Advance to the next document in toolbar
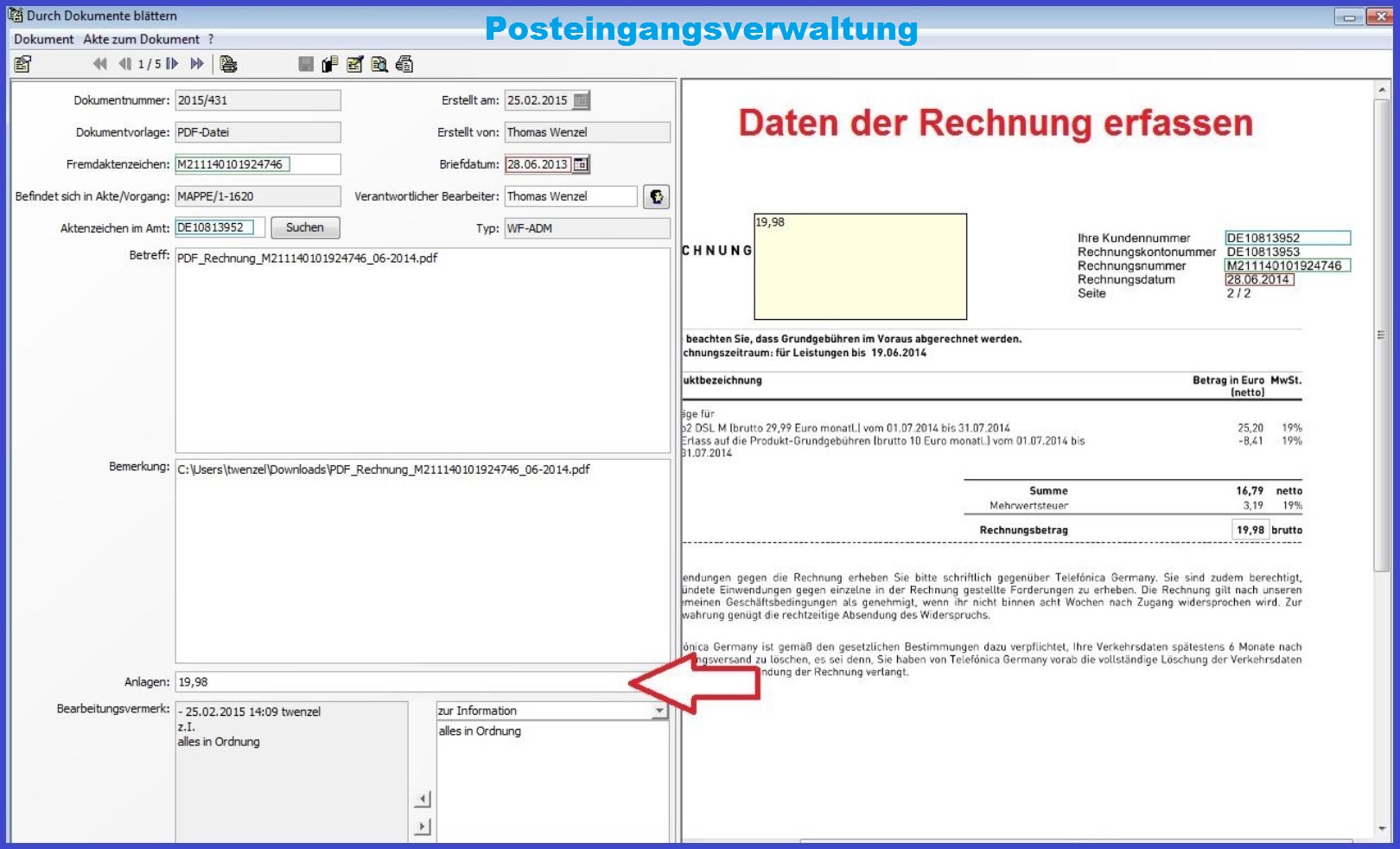 [172, 64]
